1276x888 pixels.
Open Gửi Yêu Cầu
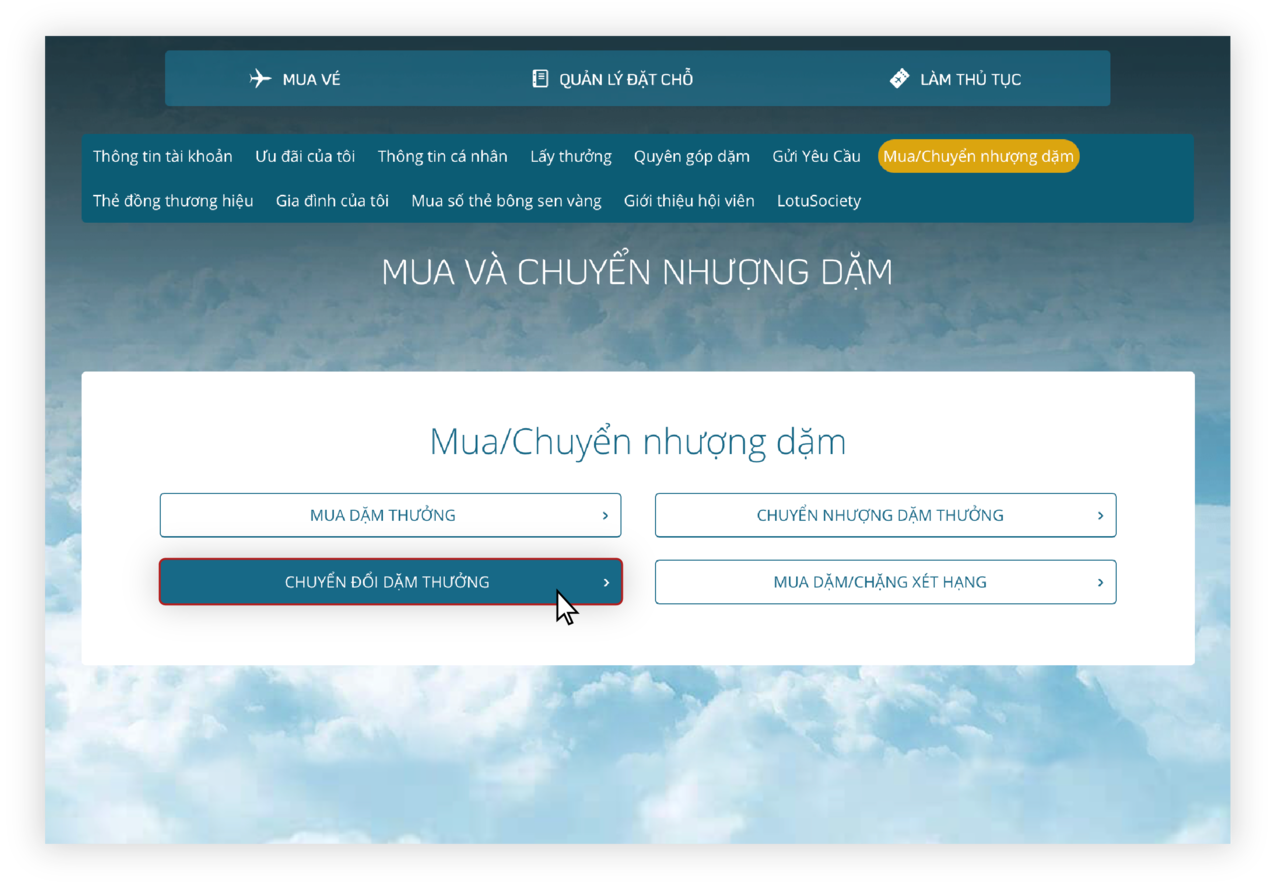(x=816, y=156)
